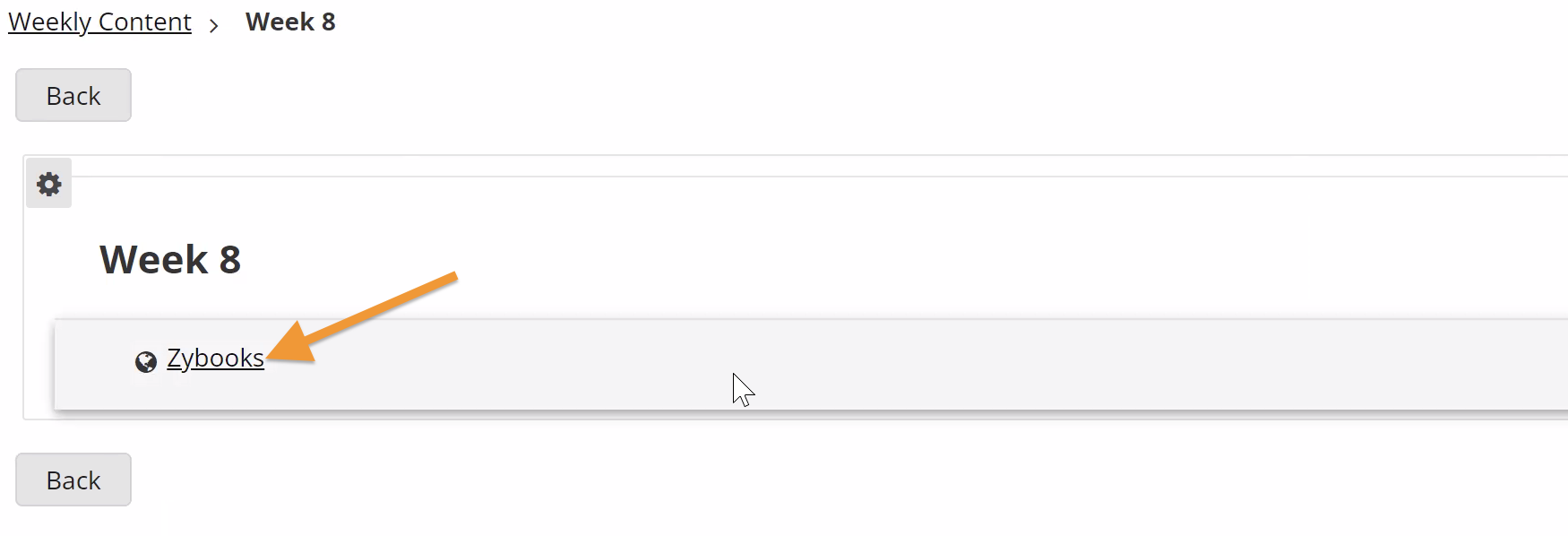Click the digit 8 in the Week 8 heading
Image resolution: width=1568 pixels, height=536 pixels.
230,260
